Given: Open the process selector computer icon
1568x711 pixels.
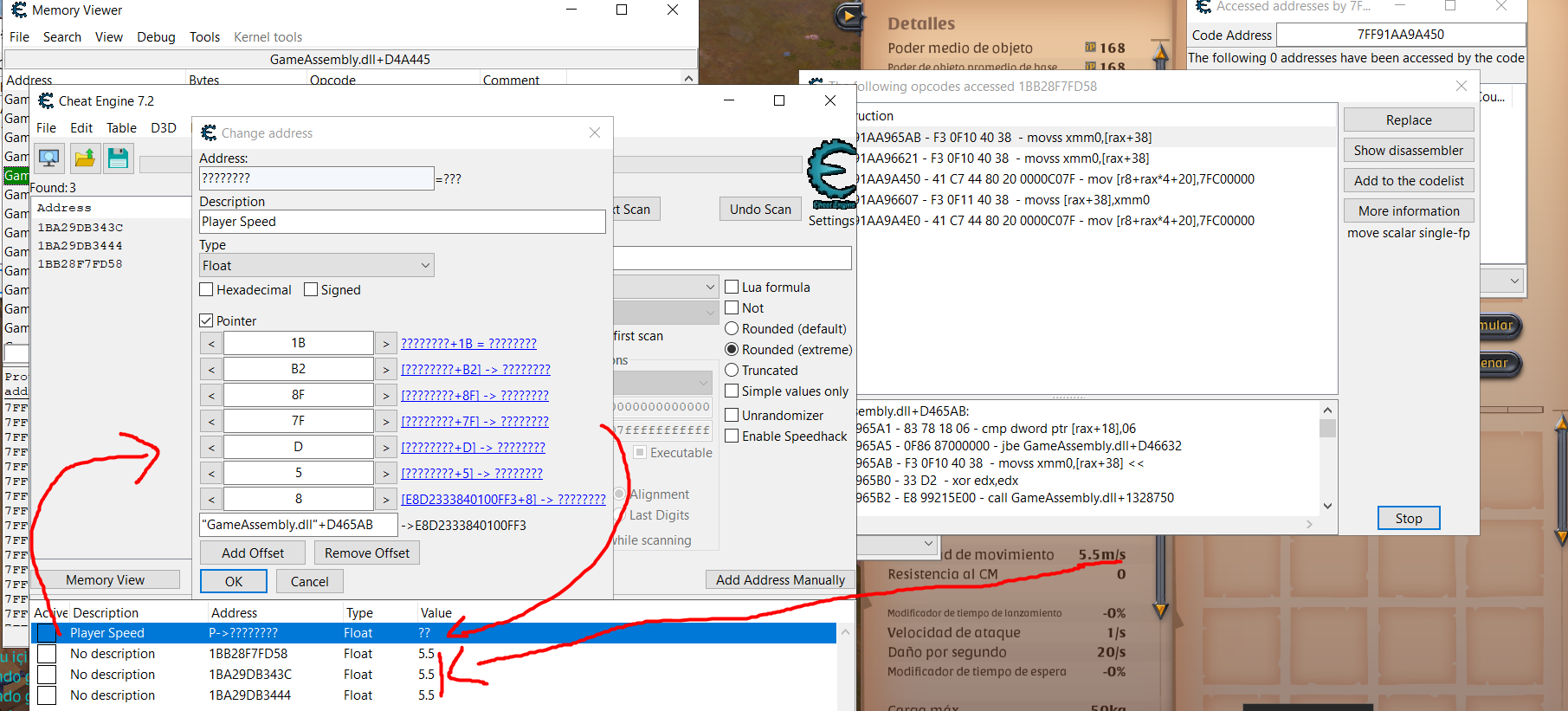Looking at the screenshot, I should click(x=49, y=158).
